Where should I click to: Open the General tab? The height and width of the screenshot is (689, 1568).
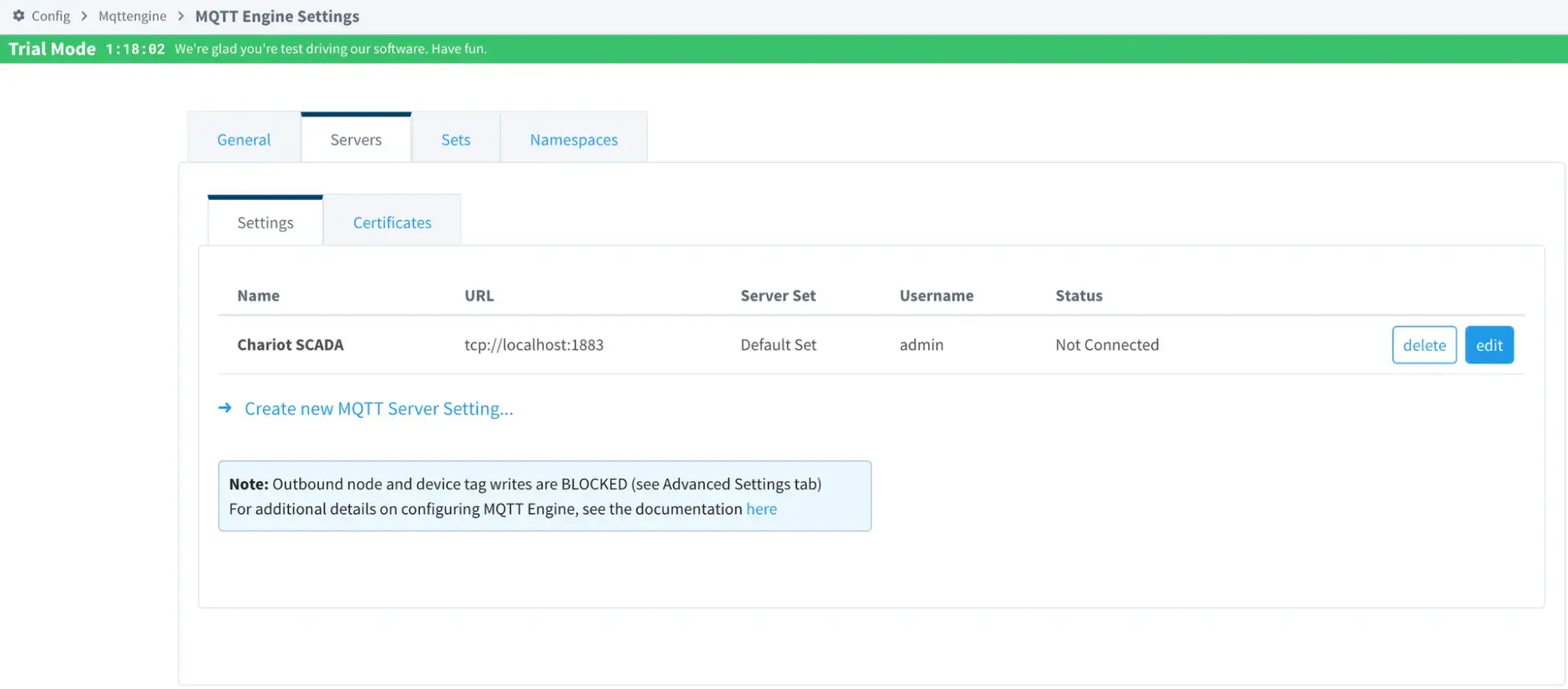[x=244, y=140]
